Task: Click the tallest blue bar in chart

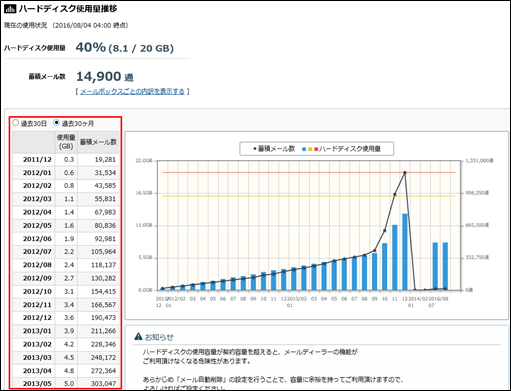Action: 405,252
